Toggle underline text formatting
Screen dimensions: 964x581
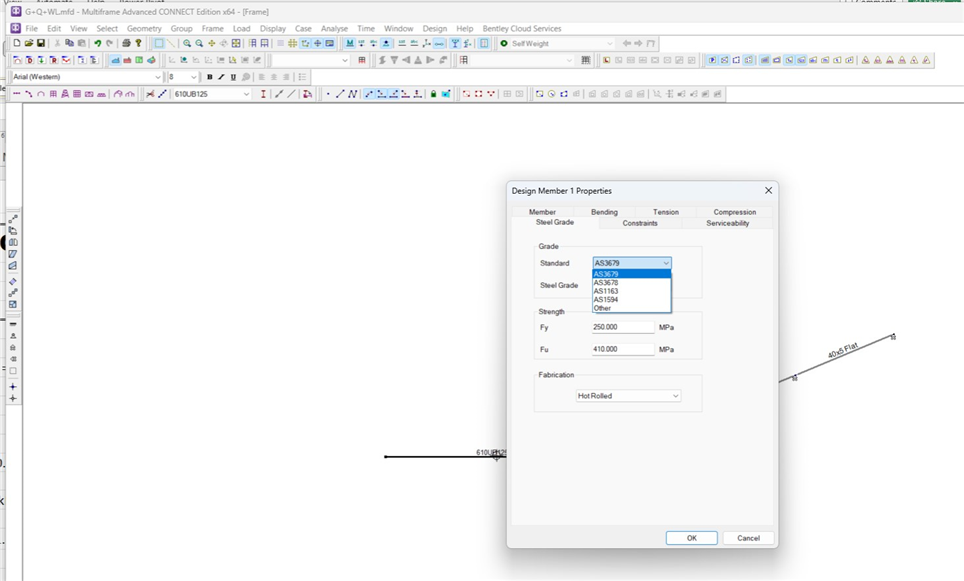pyautogui.click(x=233, y=77)
